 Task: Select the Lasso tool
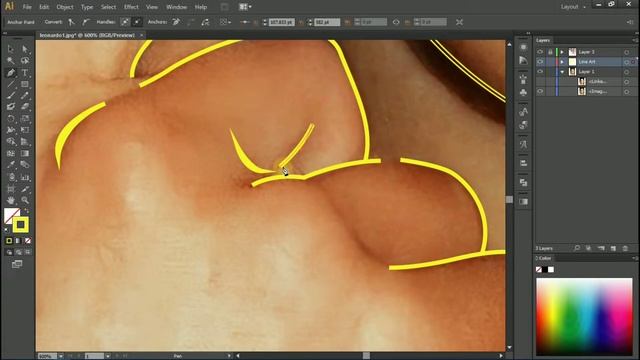pos(25,61)
